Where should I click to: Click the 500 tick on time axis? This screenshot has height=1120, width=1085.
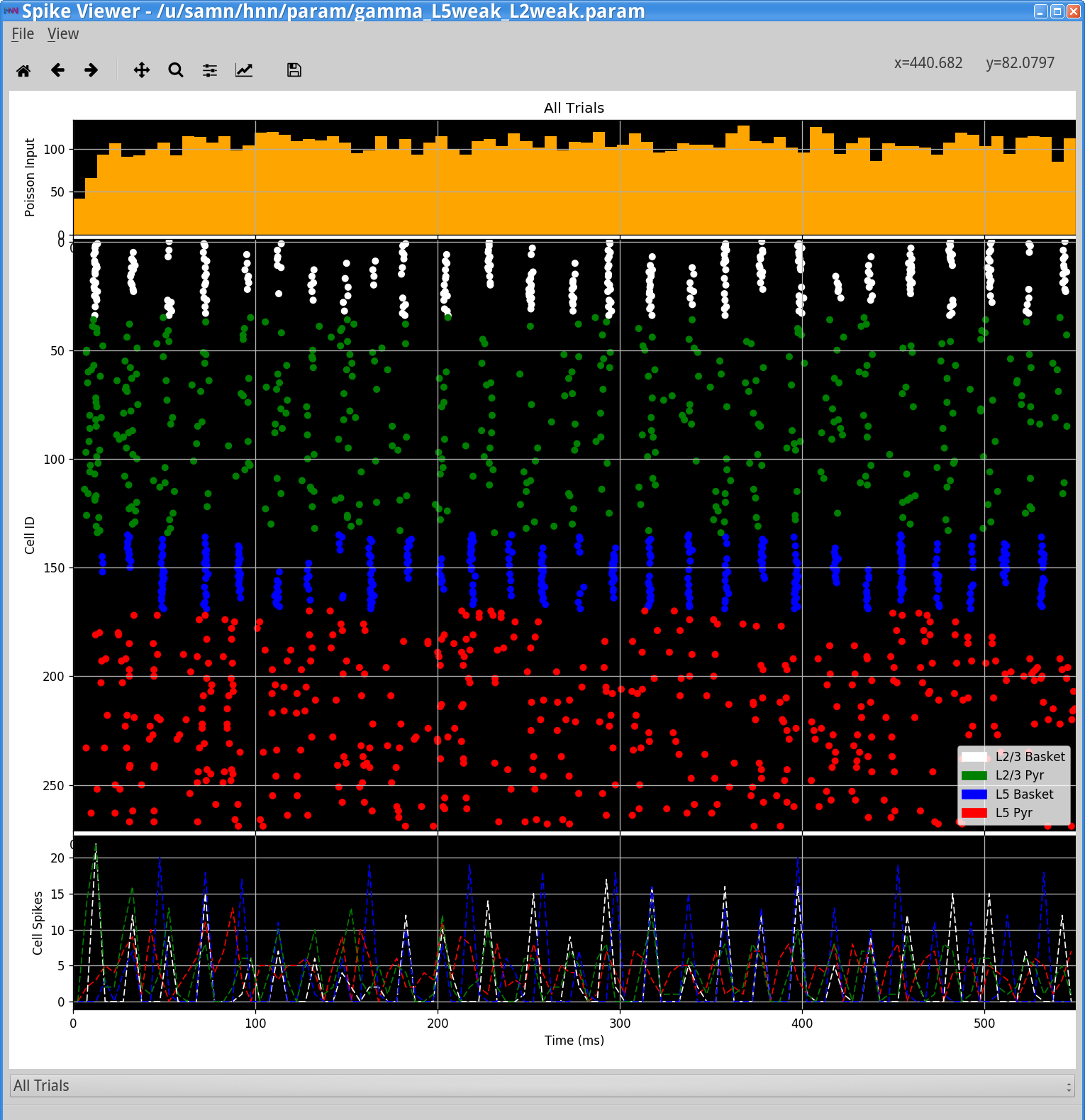coord(984,1024)
